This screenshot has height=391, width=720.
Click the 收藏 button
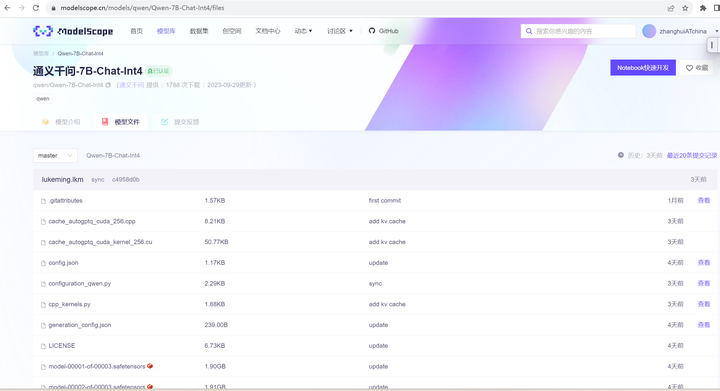click(697, 67)
